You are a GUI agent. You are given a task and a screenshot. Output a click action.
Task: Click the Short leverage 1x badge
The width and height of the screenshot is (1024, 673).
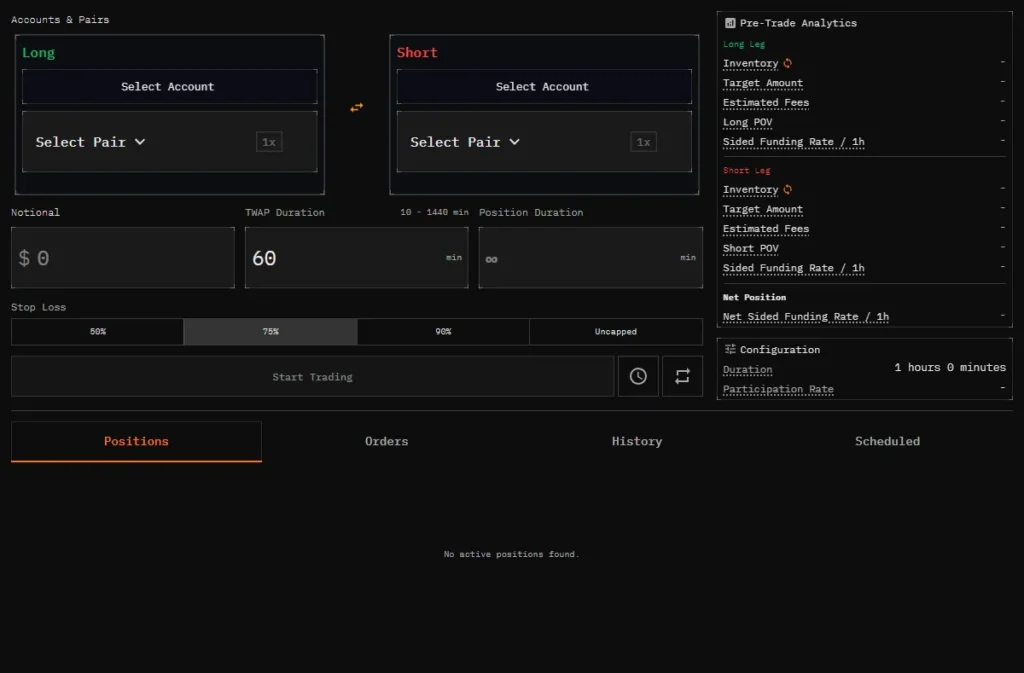click(x=644, y=142)
